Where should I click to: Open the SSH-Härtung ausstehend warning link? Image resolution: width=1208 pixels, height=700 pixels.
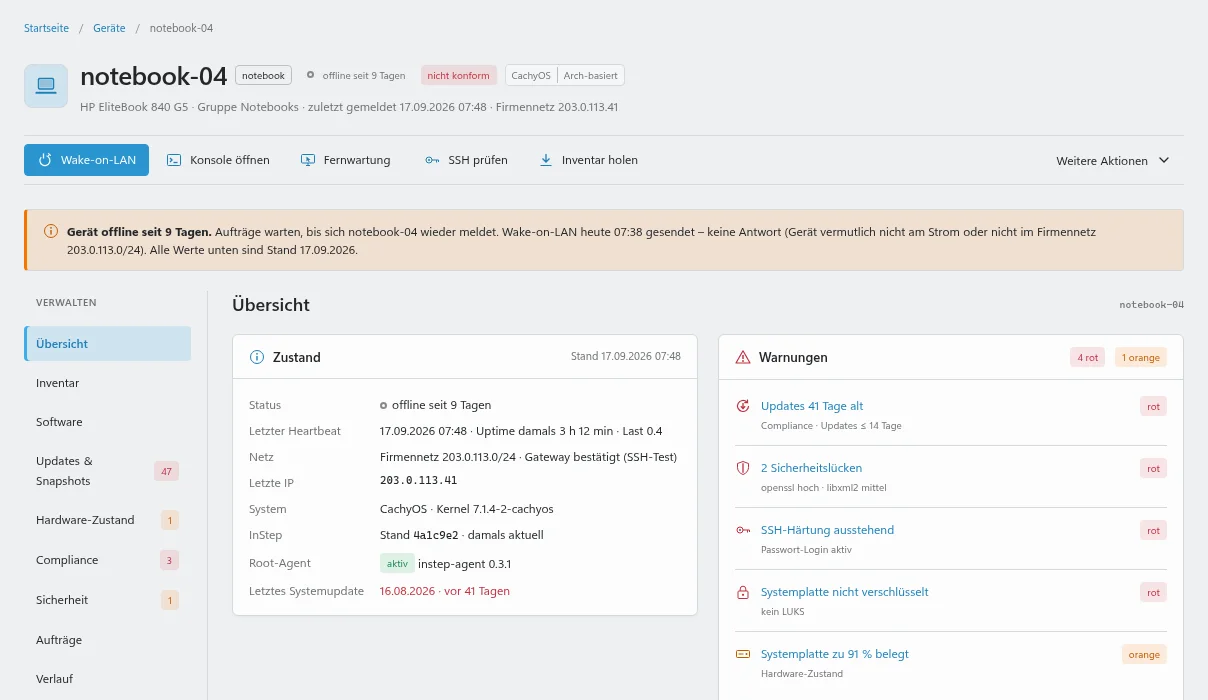click(x=827, y=530)
